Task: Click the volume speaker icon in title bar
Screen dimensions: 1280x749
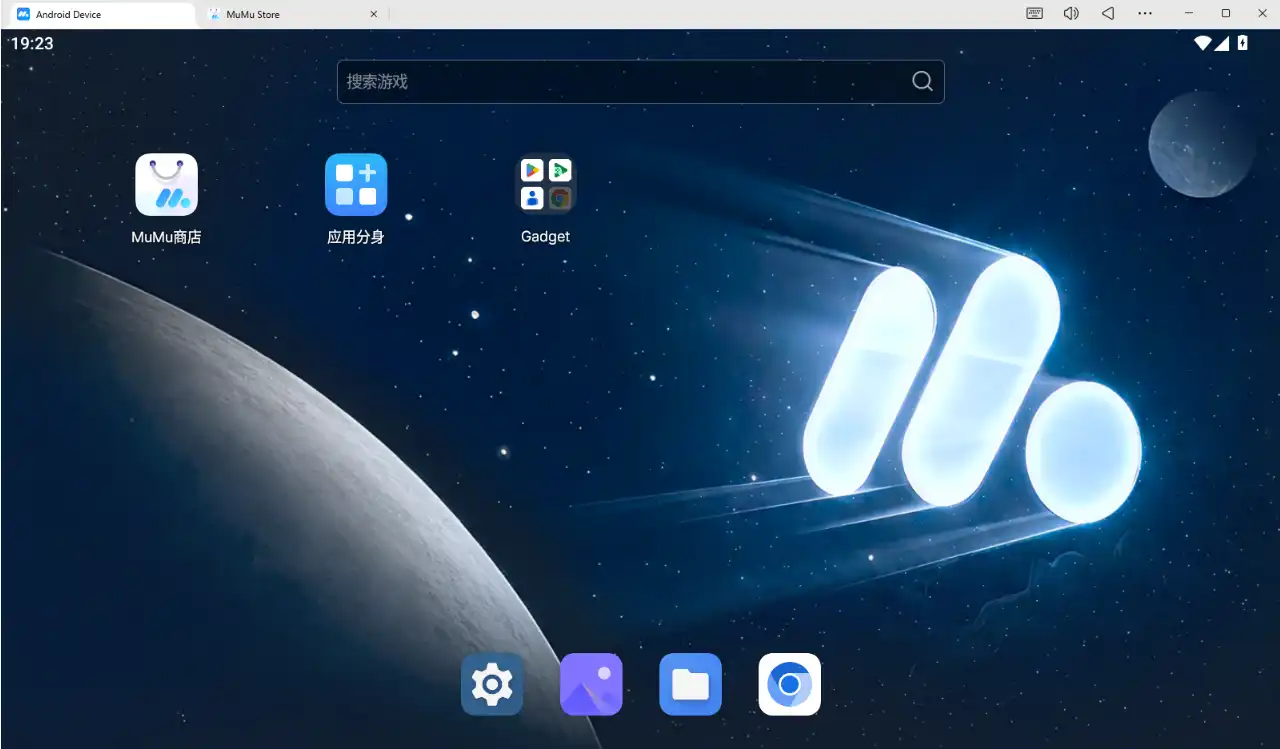Action: [x=1071, y=14]
